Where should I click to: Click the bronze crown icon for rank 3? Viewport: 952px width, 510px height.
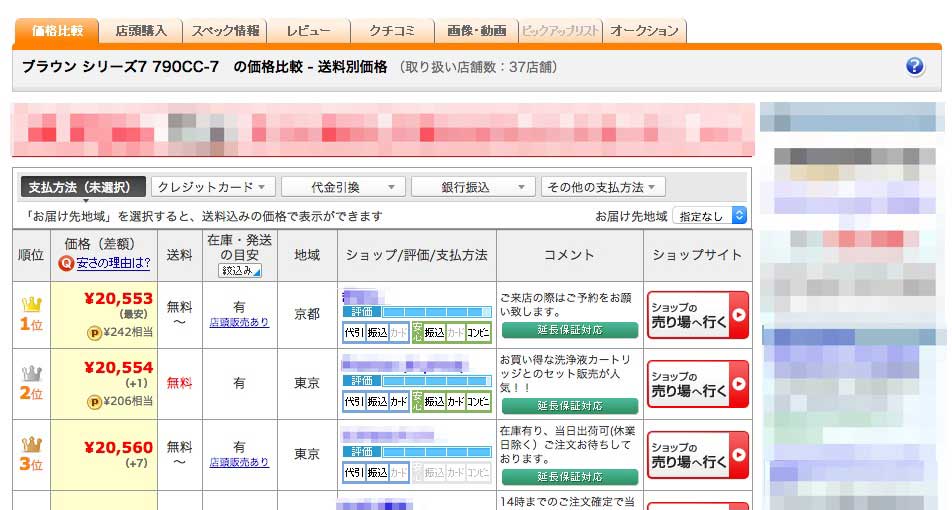pos(31,443)
